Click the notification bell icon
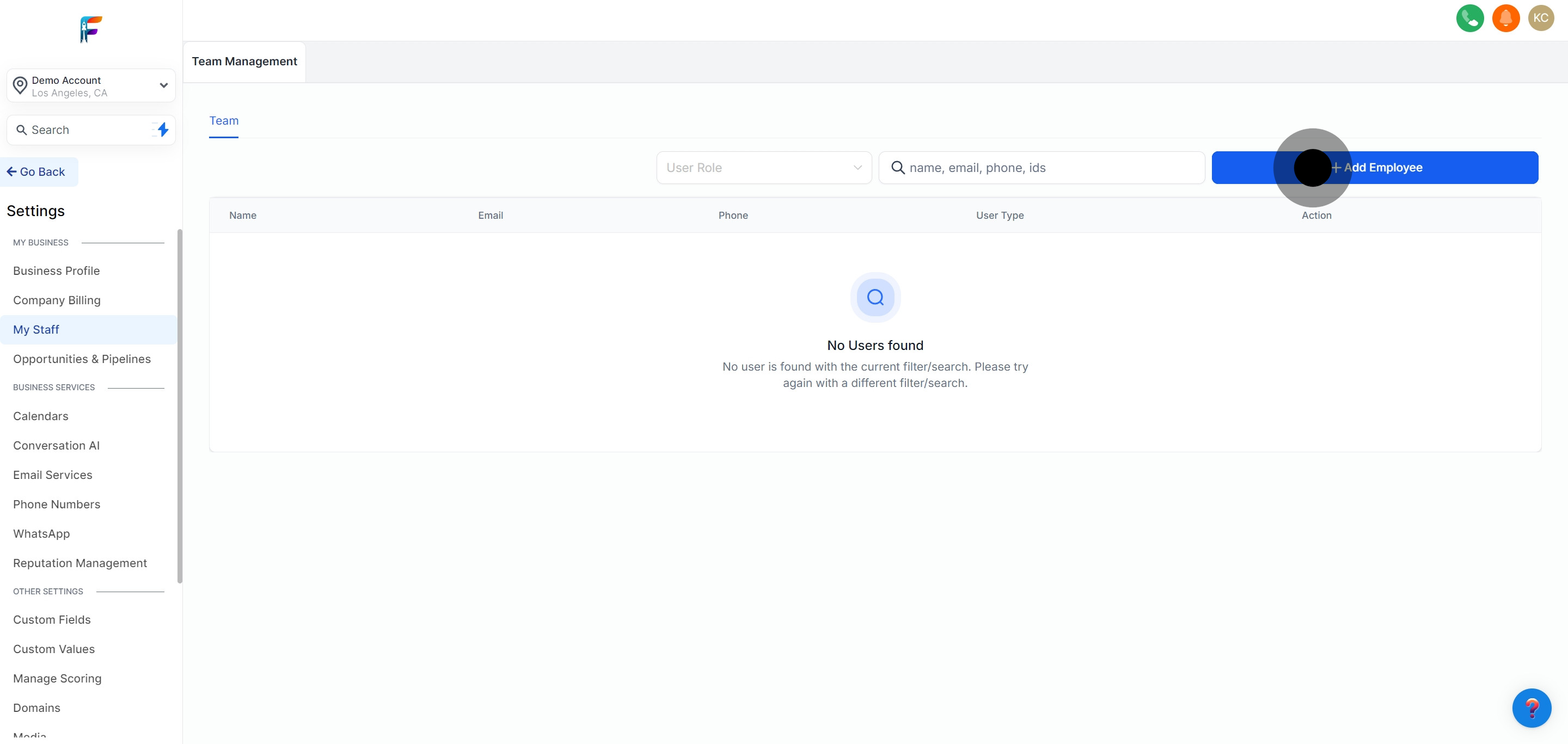 click(x=1506, y=19)
